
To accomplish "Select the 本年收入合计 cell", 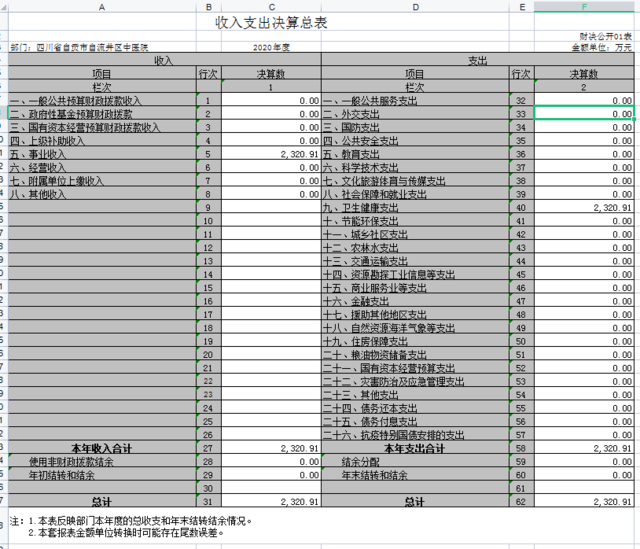I will click(101, 449).
